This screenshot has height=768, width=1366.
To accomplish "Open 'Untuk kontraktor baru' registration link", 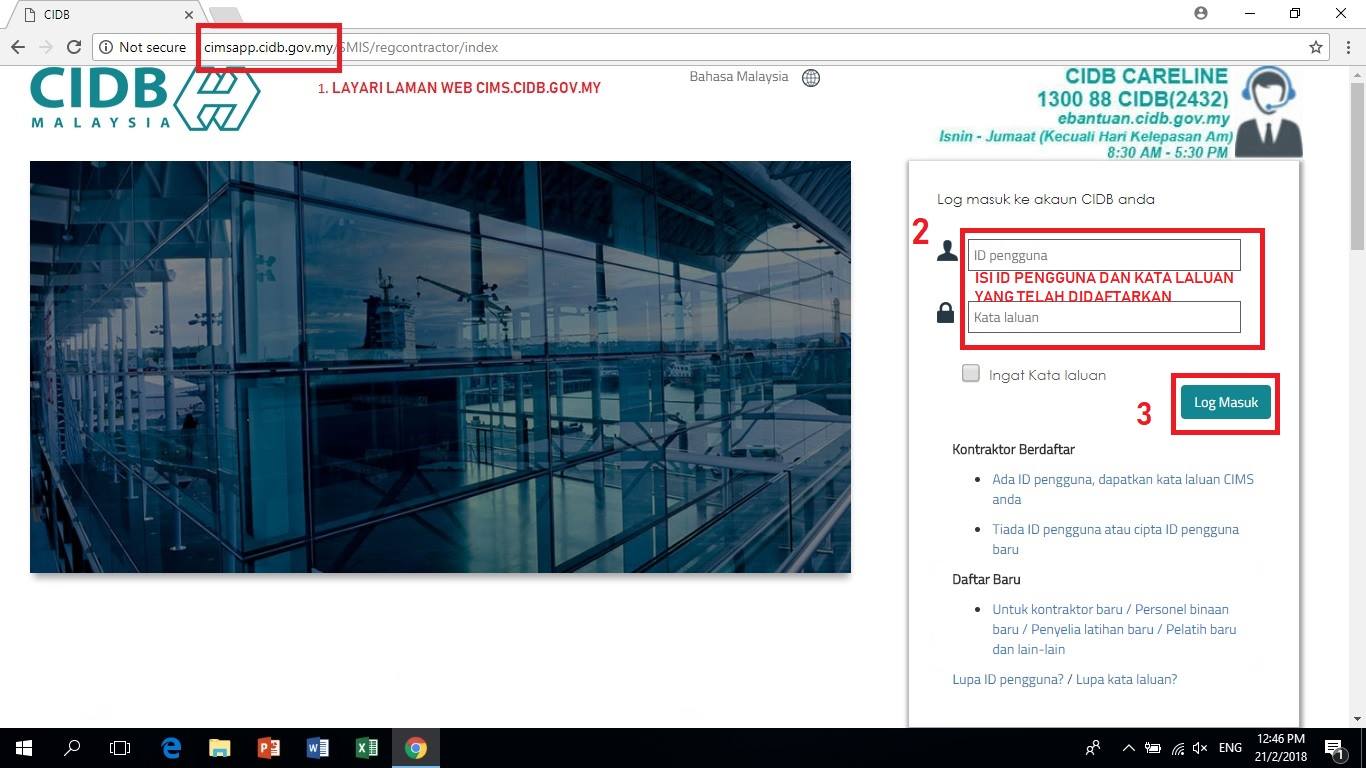I will [x=1115, y=629].
